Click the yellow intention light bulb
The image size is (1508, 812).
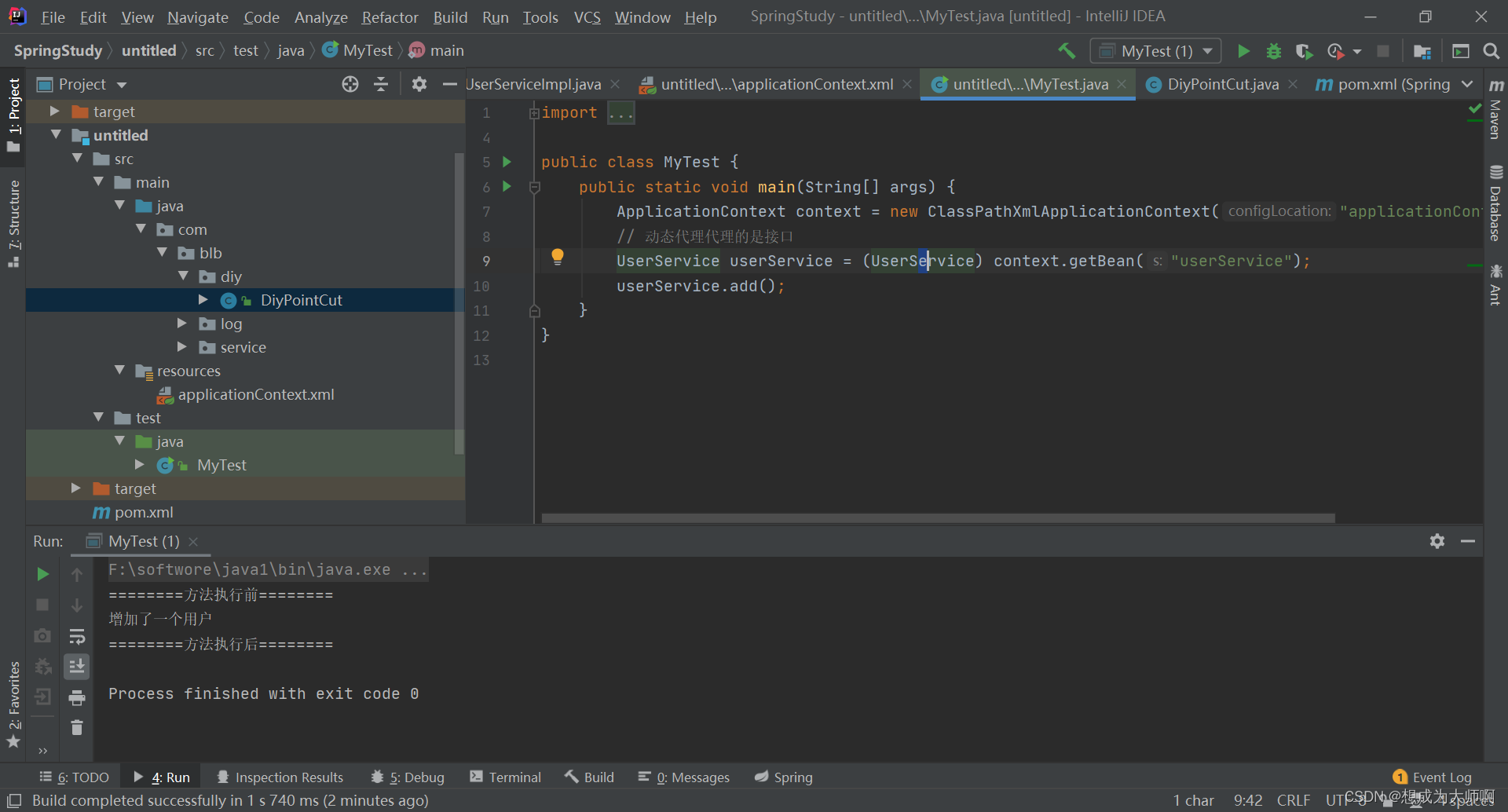[558, 256]
